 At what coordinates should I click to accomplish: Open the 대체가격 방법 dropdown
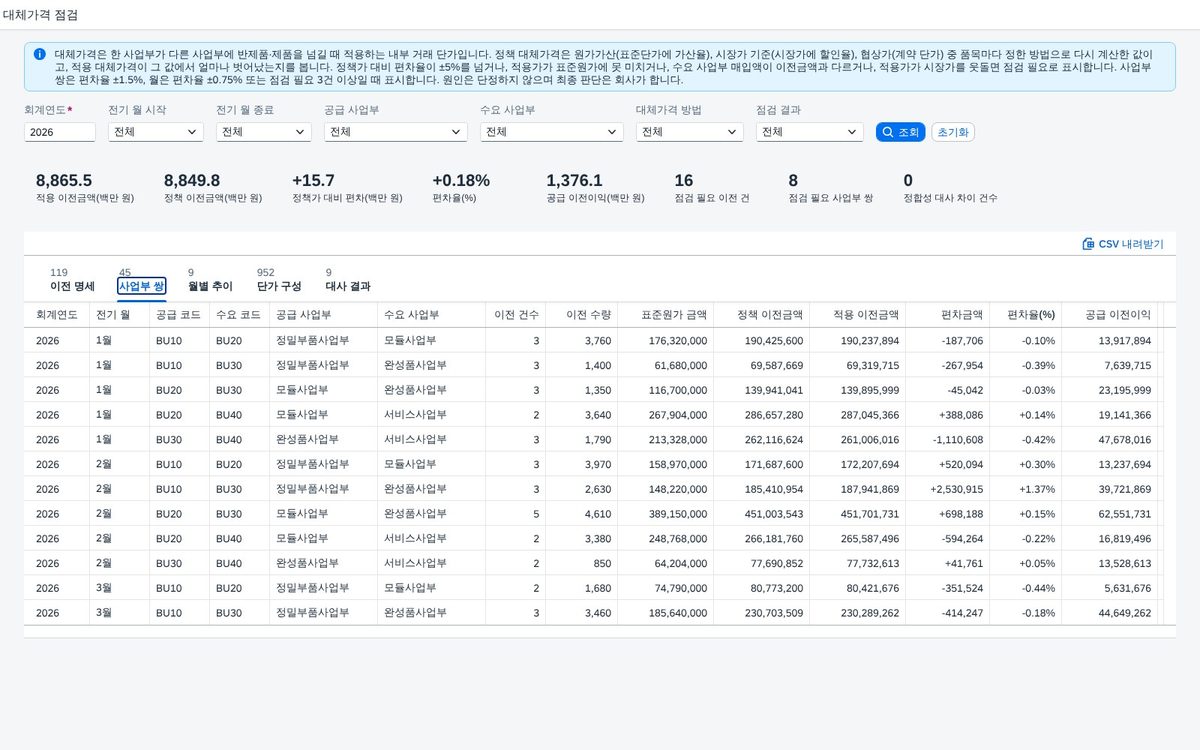pyautogui.click(x=690, y=132)
